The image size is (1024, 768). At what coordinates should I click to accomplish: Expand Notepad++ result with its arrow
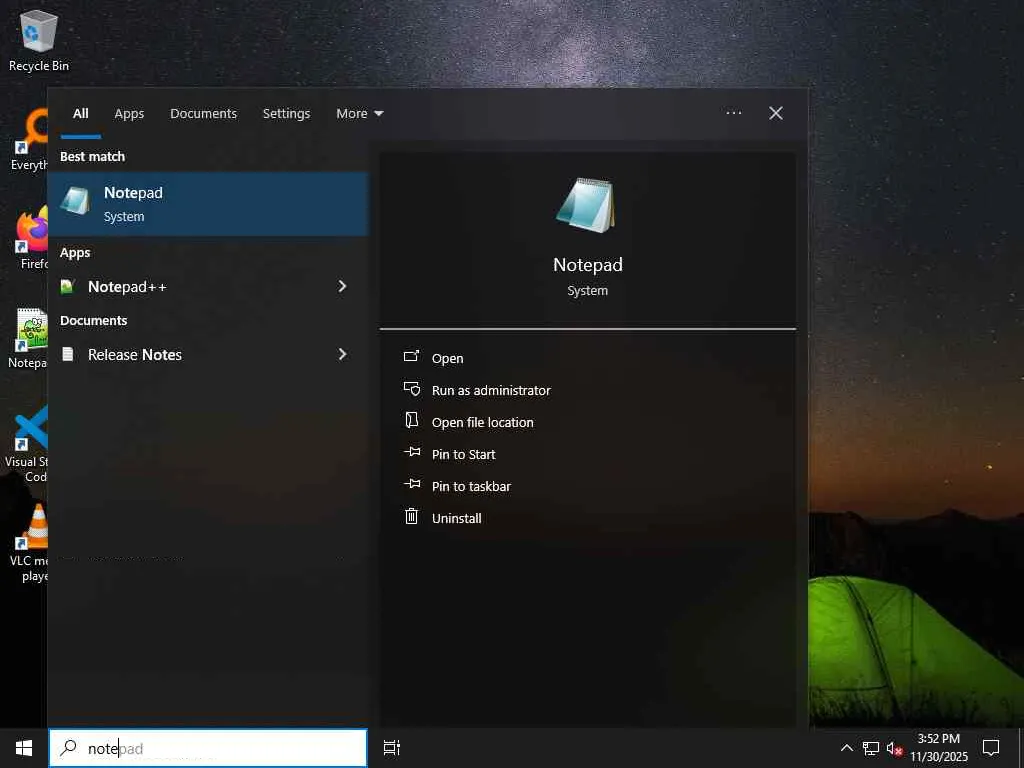(x=342, y=286)
